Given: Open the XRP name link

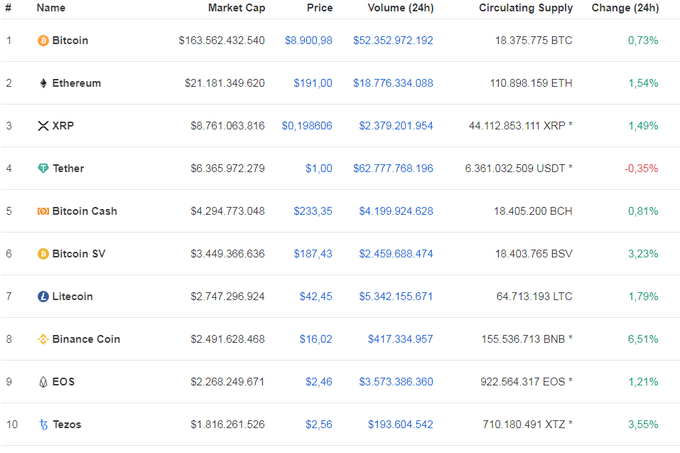Looking at the screenshot, I should tap(63, 126).
